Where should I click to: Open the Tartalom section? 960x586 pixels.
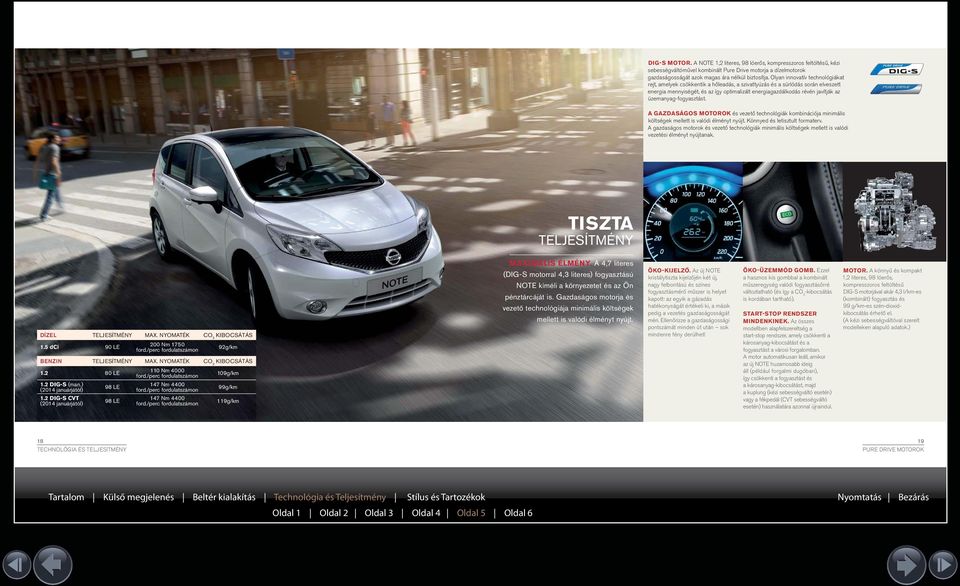(x=66, y=497)
